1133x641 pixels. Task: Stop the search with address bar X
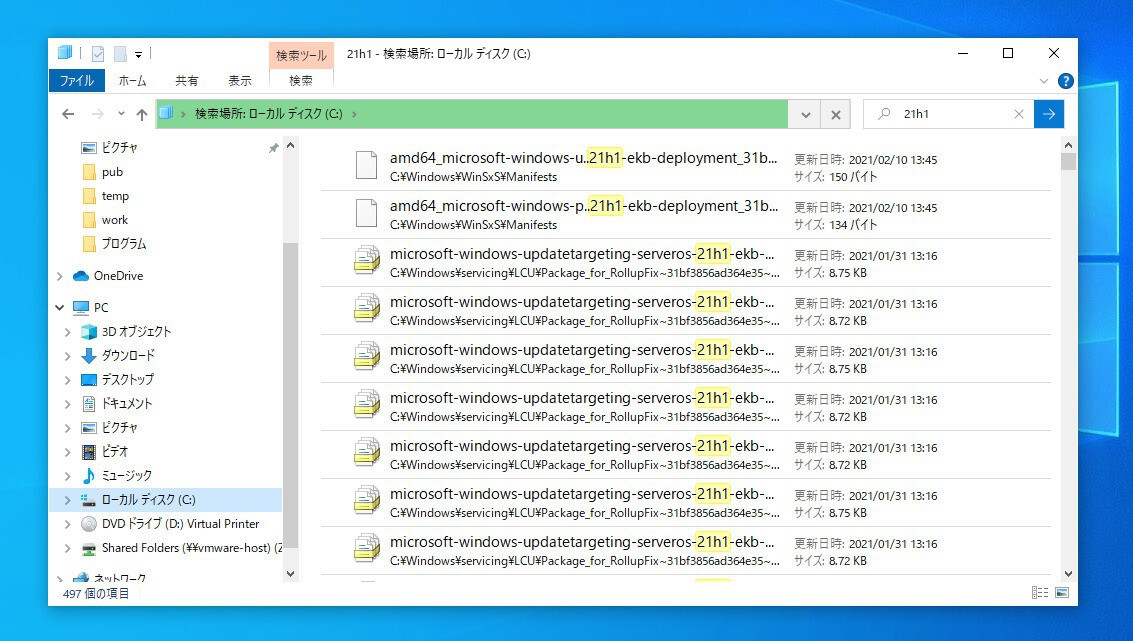836,114
